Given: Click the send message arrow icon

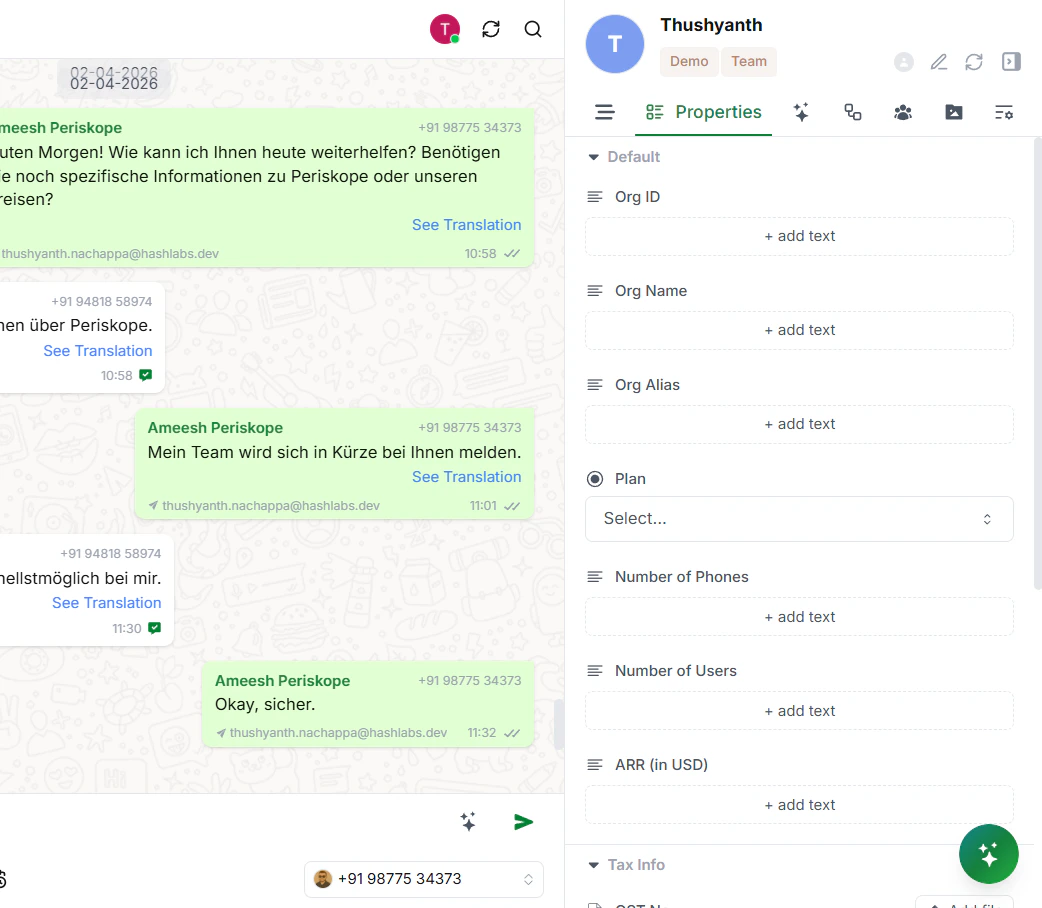Looking at the screenshot, I should (x=524, y=822).
